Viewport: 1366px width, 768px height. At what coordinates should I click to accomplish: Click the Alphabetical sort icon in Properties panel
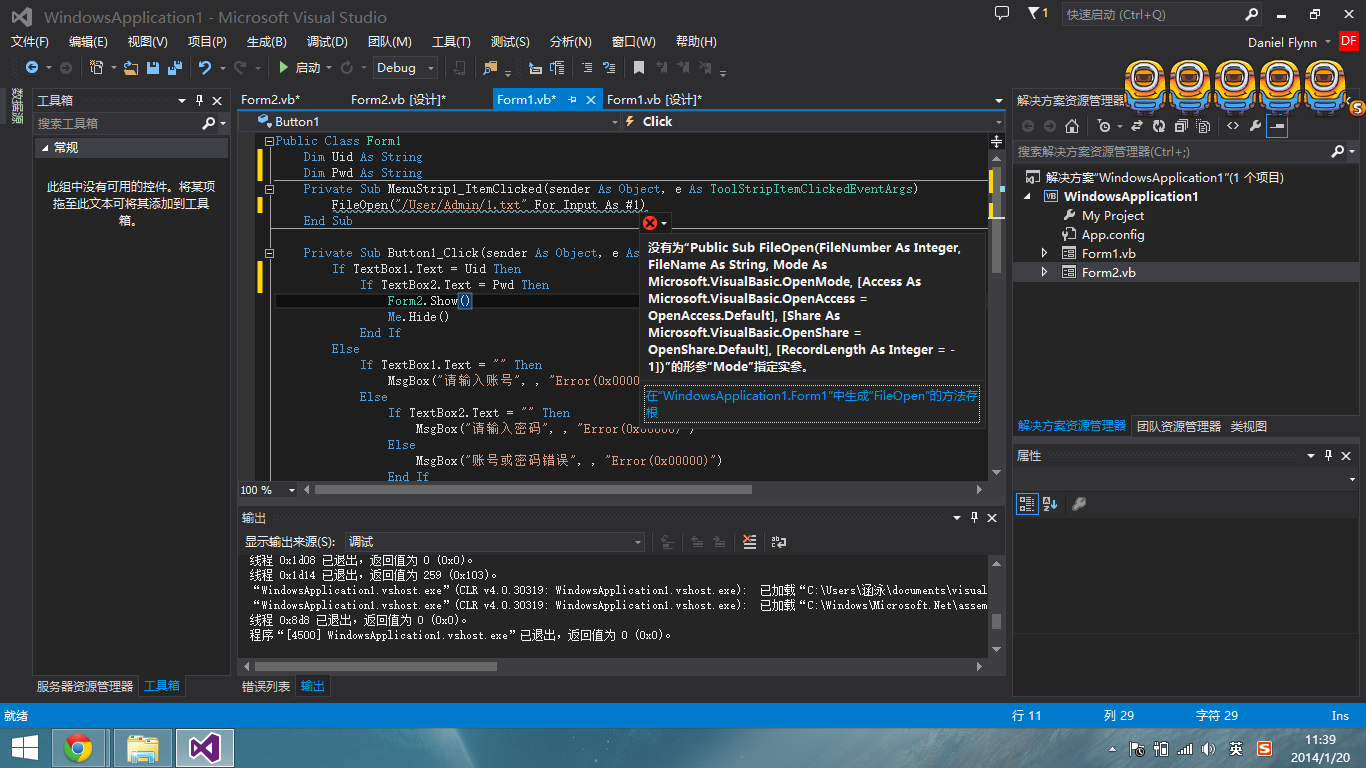[1050, 504]
